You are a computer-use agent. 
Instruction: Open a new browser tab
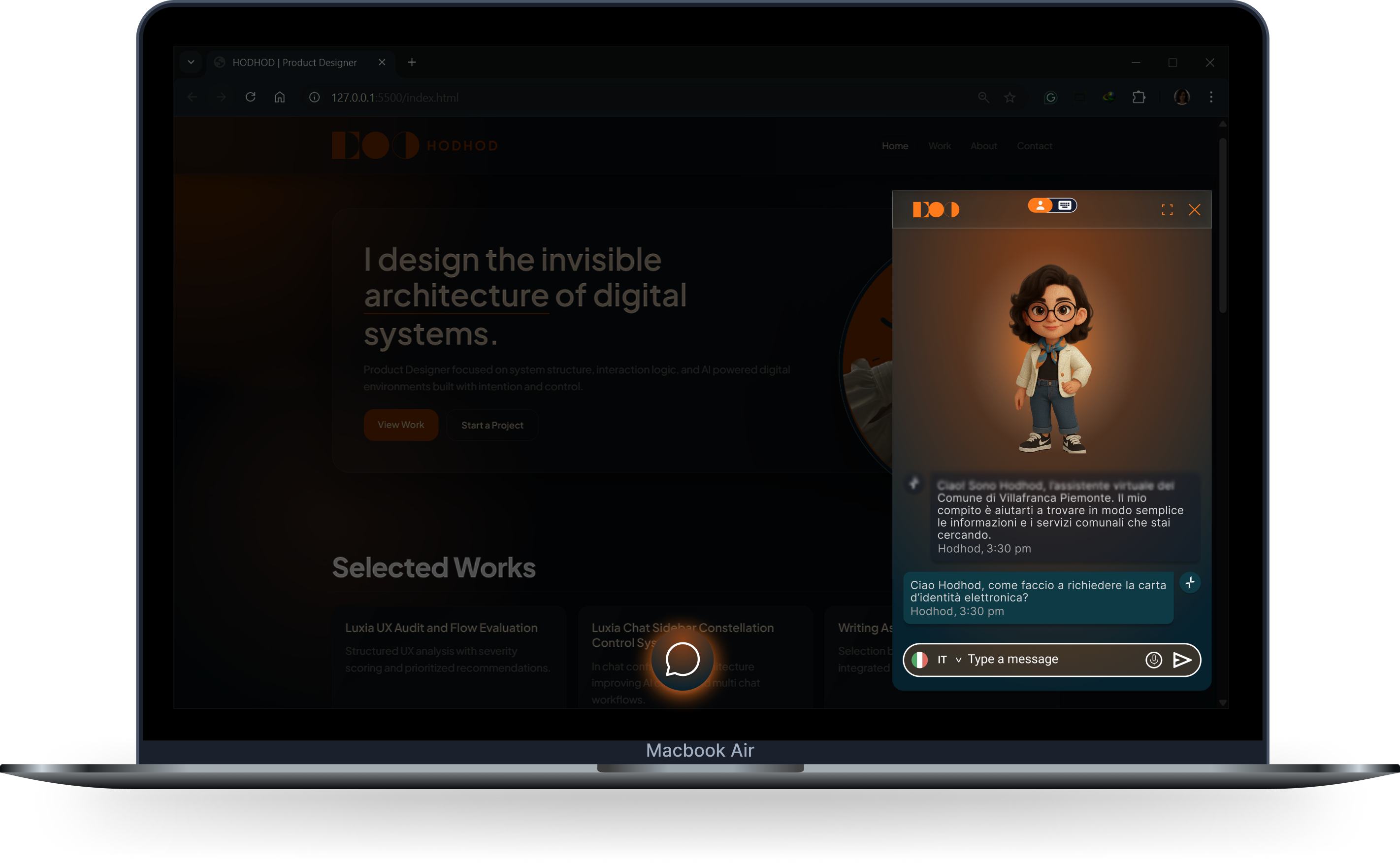pyautogui.click(x=412, y=63)
